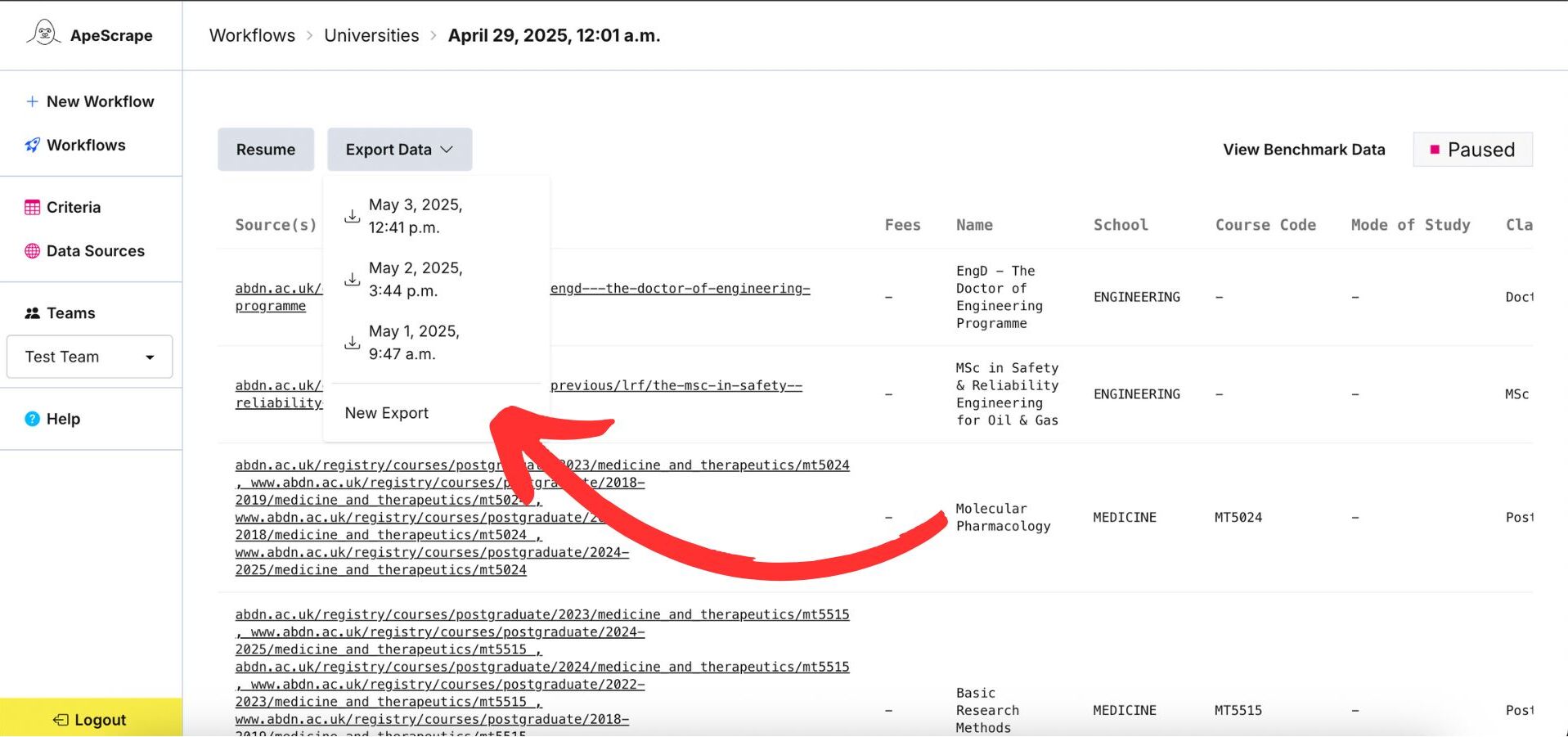
Task: Open the Teams section
Action: [60, 313]
